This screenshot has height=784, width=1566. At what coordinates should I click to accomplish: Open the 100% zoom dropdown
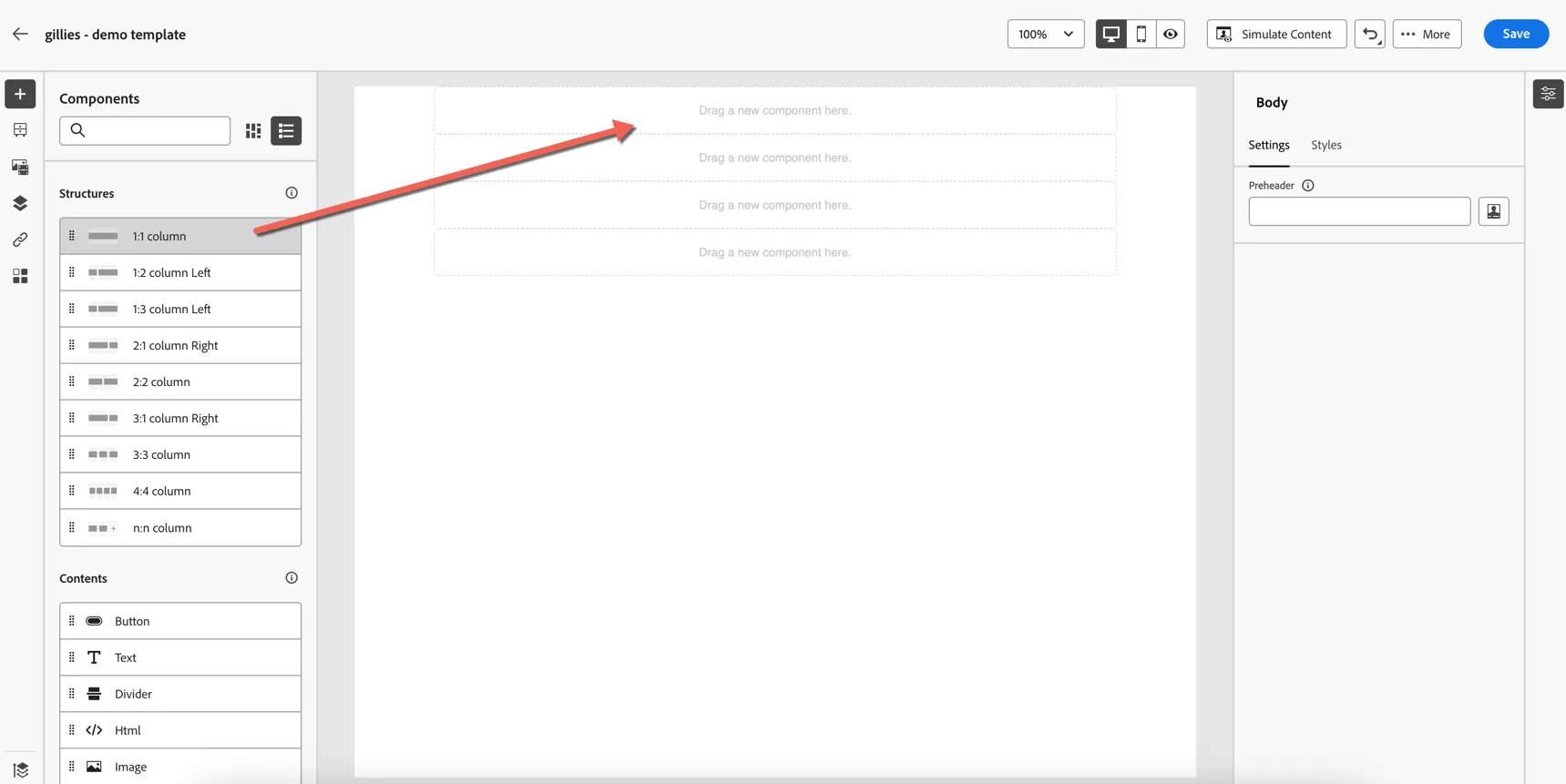click(1046, 34)
